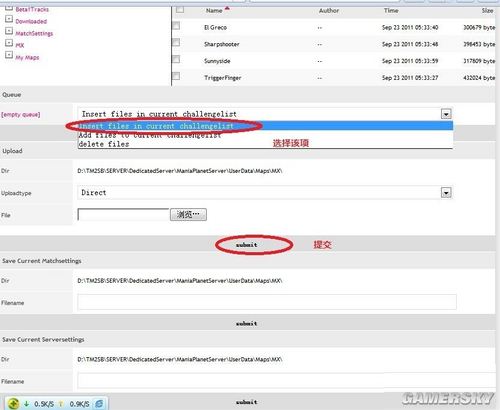This screenshot has height=410, width=500.
Task: Click the 0.9K/S upload speed readout
Action: (79, 404)
